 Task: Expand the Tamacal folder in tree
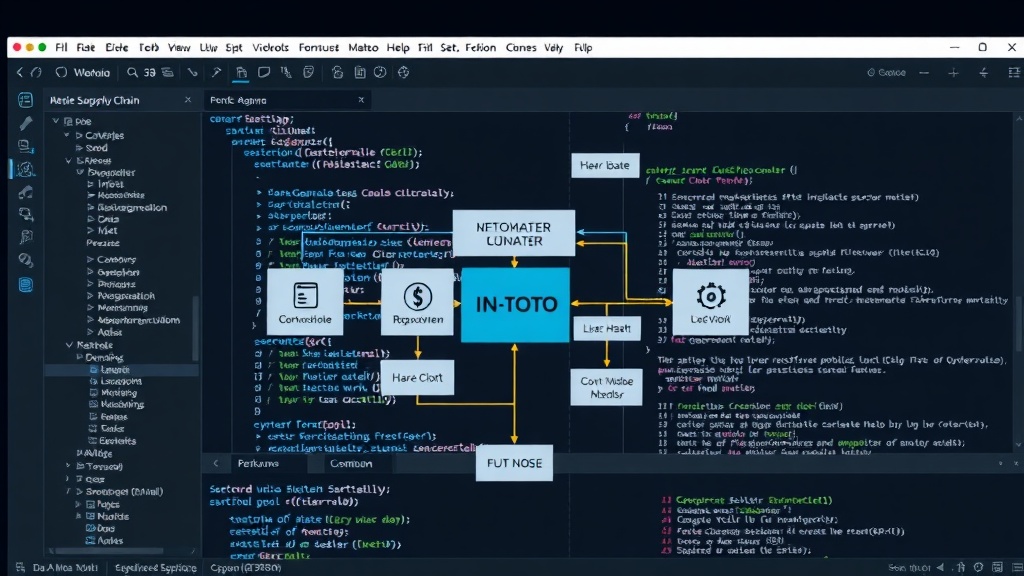coord(68,466)
